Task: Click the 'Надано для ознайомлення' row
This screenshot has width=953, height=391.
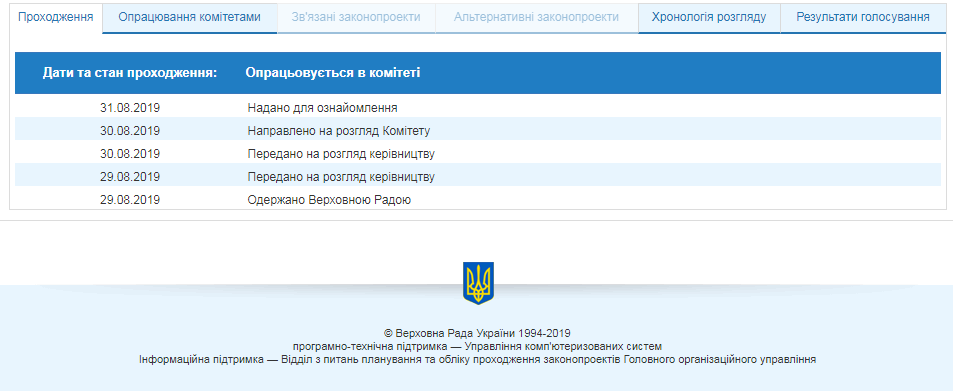Action: pyautogui.click(x=478, y=108)
